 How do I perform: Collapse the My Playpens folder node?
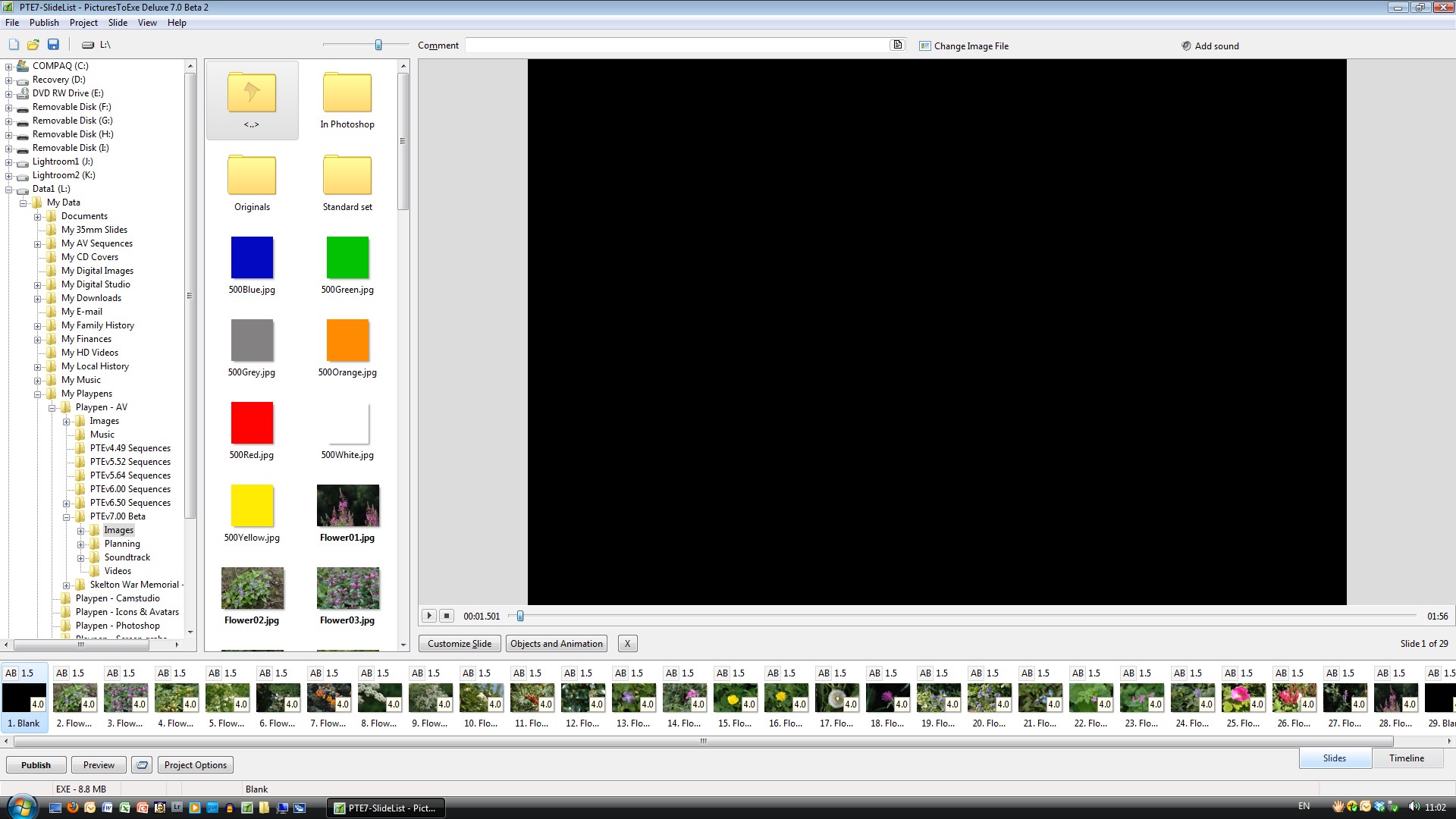(x=37, y=394)
